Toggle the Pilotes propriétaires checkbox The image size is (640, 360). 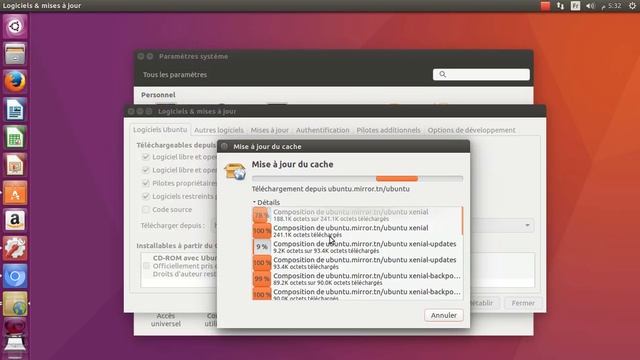tap(146, 183)
